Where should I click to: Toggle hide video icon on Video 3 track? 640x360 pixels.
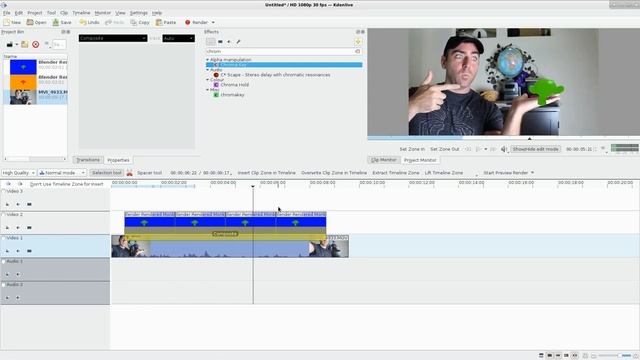pyautogui.click(x=29, y=204)
